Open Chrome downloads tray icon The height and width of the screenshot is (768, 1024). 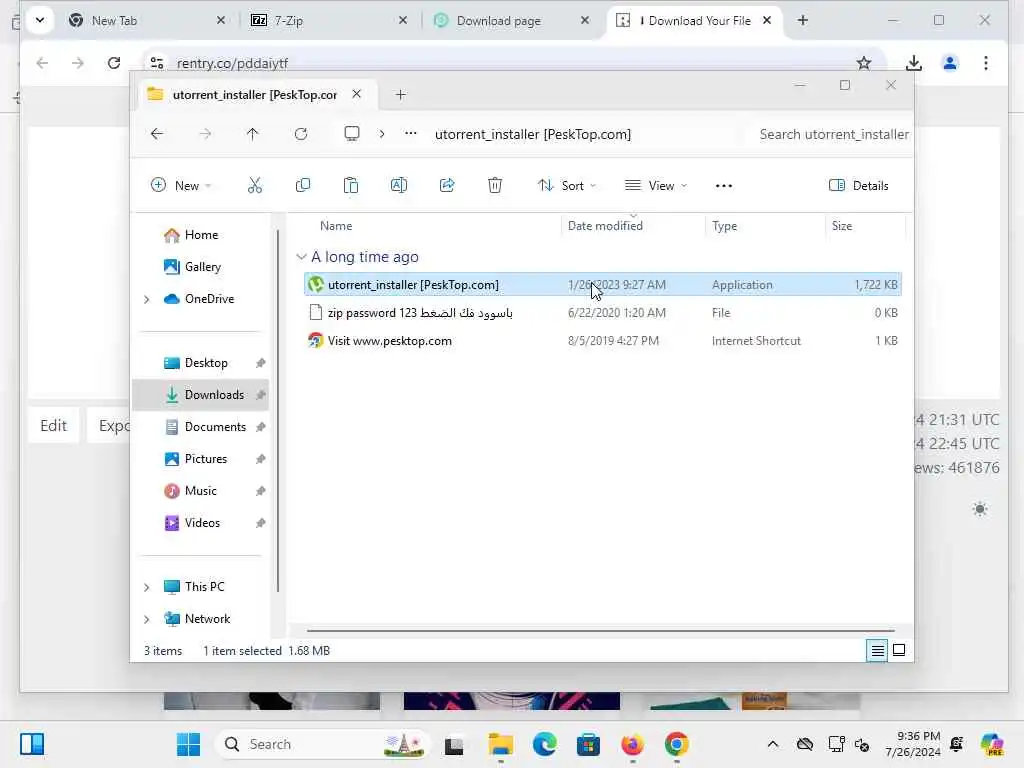[914, 63]
